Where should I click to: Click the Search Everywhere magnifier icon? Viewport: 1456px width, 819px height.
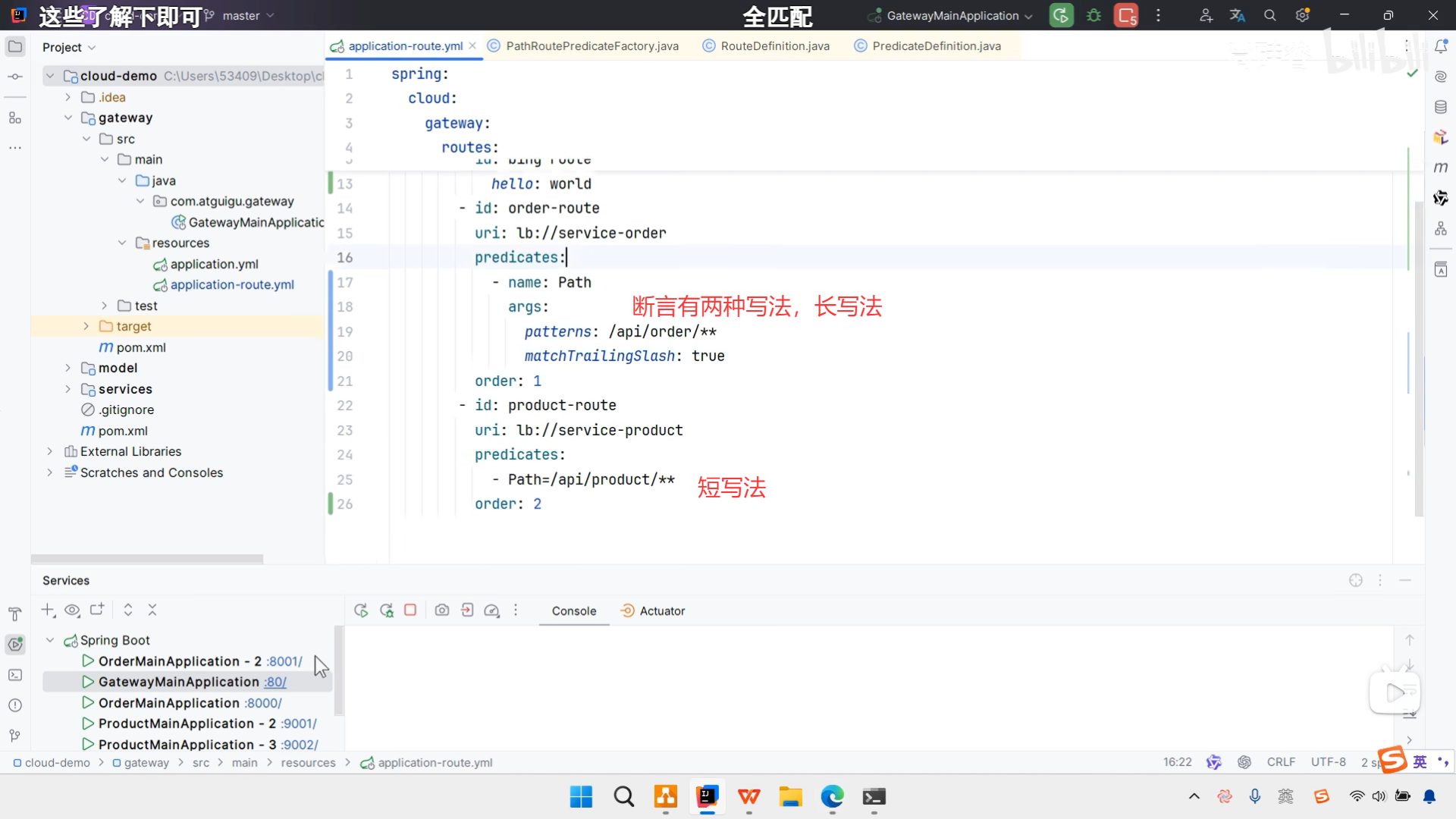point(1270,15)
